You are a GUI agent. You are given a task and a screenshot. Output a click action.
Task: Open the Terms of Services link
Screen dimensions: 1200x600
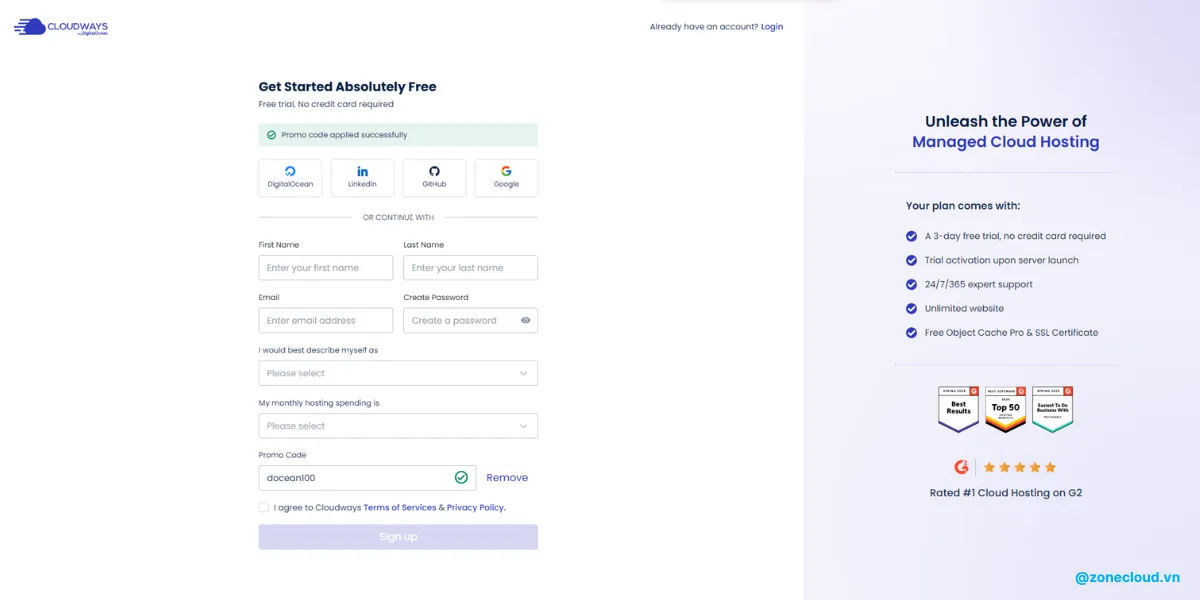[x=400, y=508]
